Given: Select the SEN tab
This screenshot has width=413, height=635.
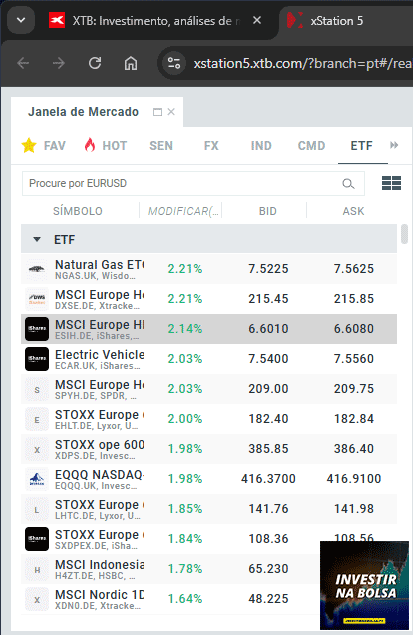Looking at the screenshot, I should [x=161, y=145].
